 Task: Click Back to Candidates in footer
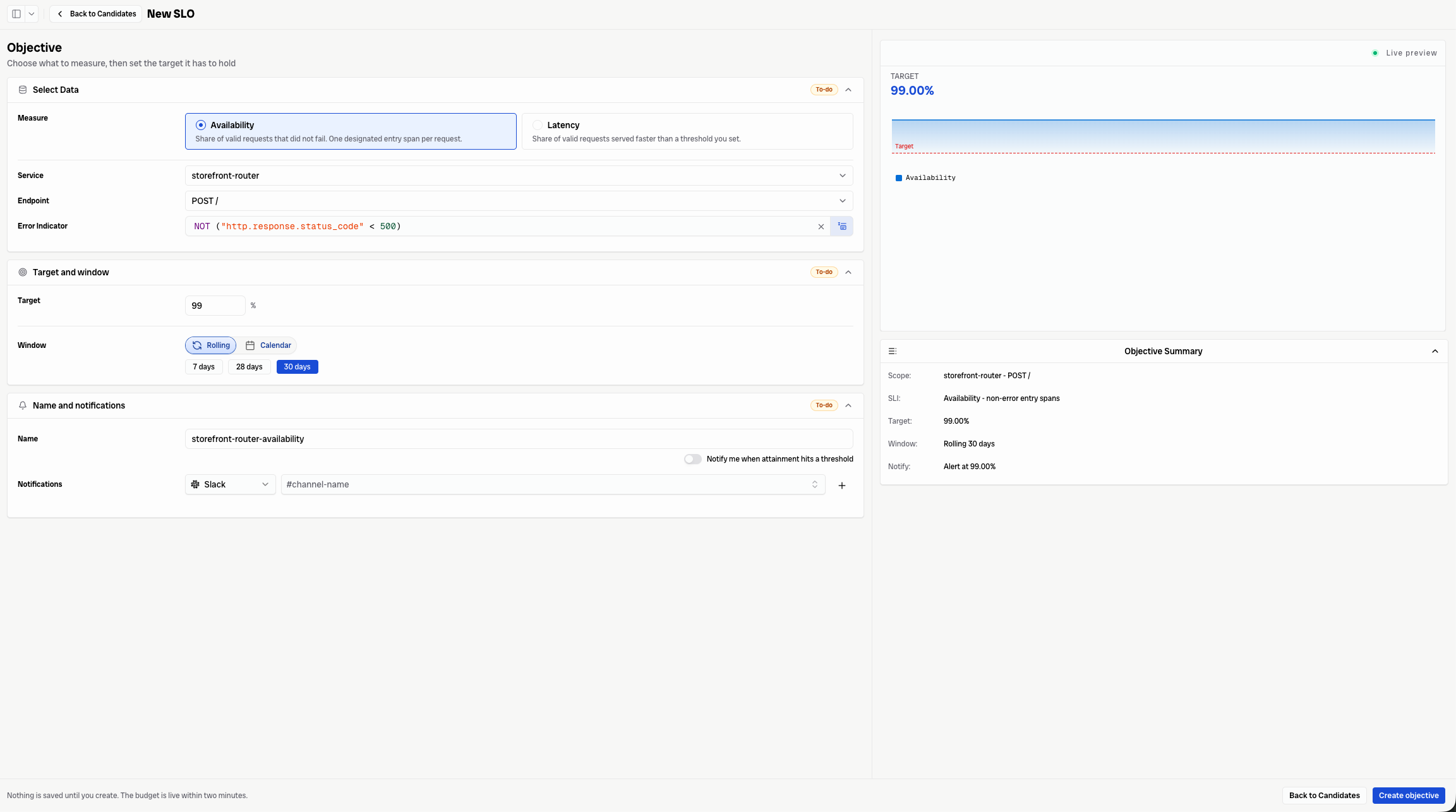[1325, 796]
